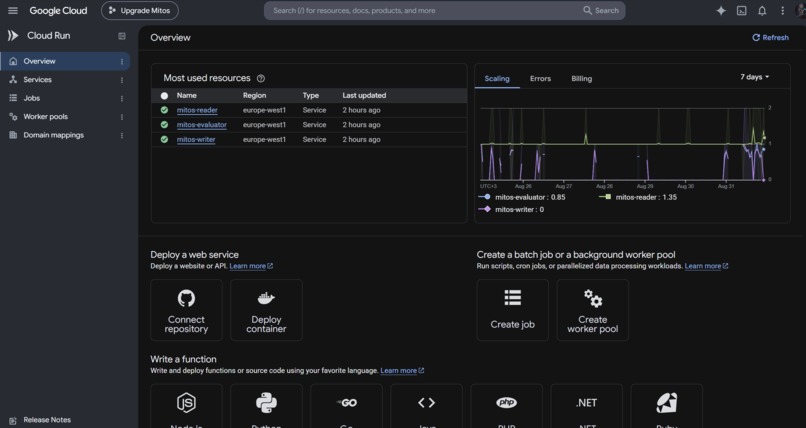The height and width of the screenshot is (428, 806).
Task: Switch to the Scaling tab
Action: point(497,79)
